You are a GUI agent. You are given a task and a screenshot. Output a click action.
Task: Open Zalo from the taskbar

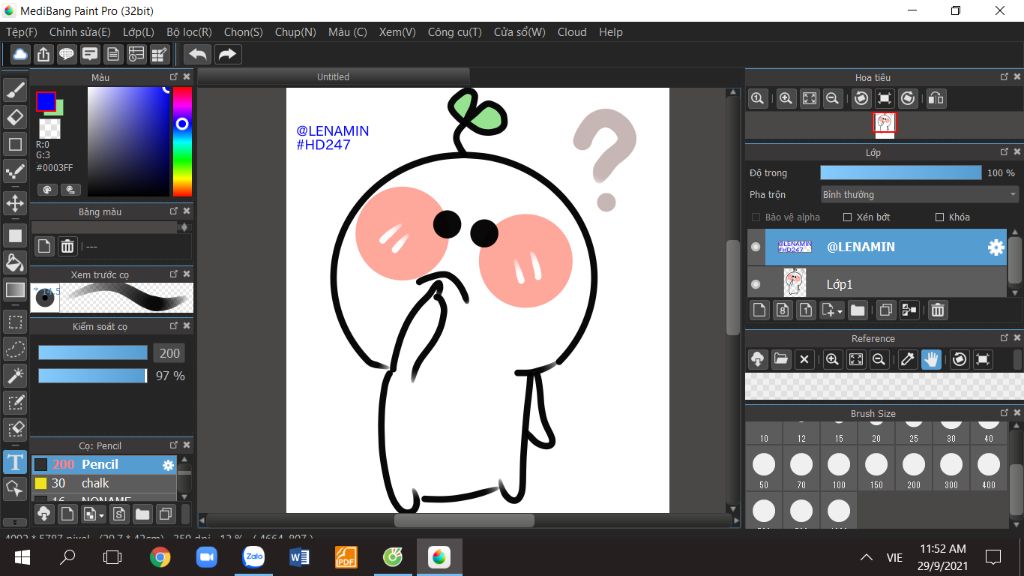pyautogui.click(x=253, y=557)
